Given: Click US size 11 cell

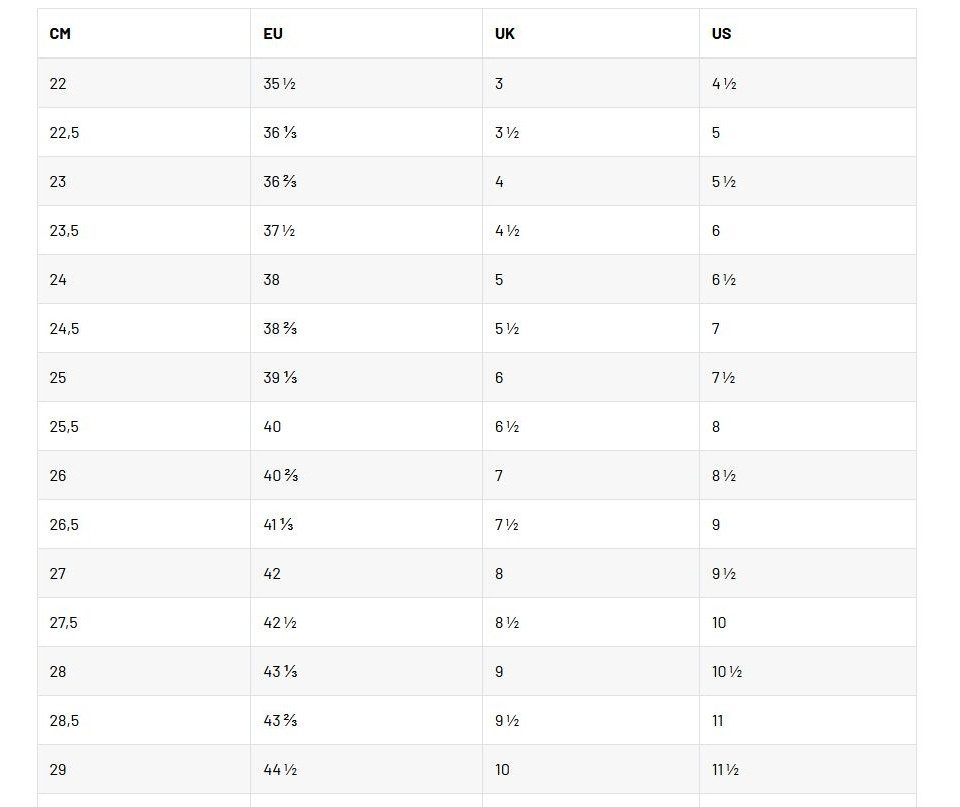Looking at the screenshot, I should pos(718,720).
